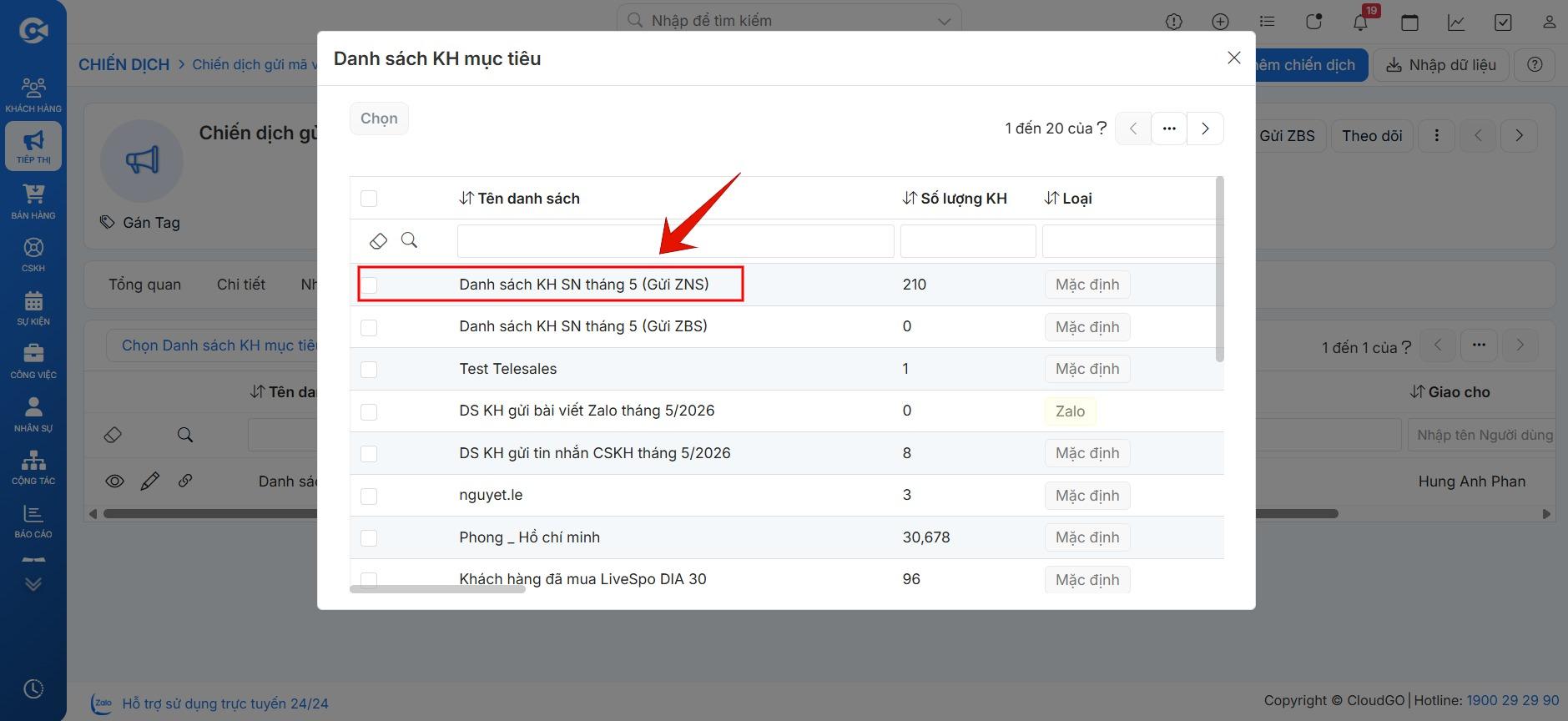This screenshot has height=721, width=1568.
Task: Check Khách hàng đã mua LiveSpo row
Action: [x=369, y=579]
